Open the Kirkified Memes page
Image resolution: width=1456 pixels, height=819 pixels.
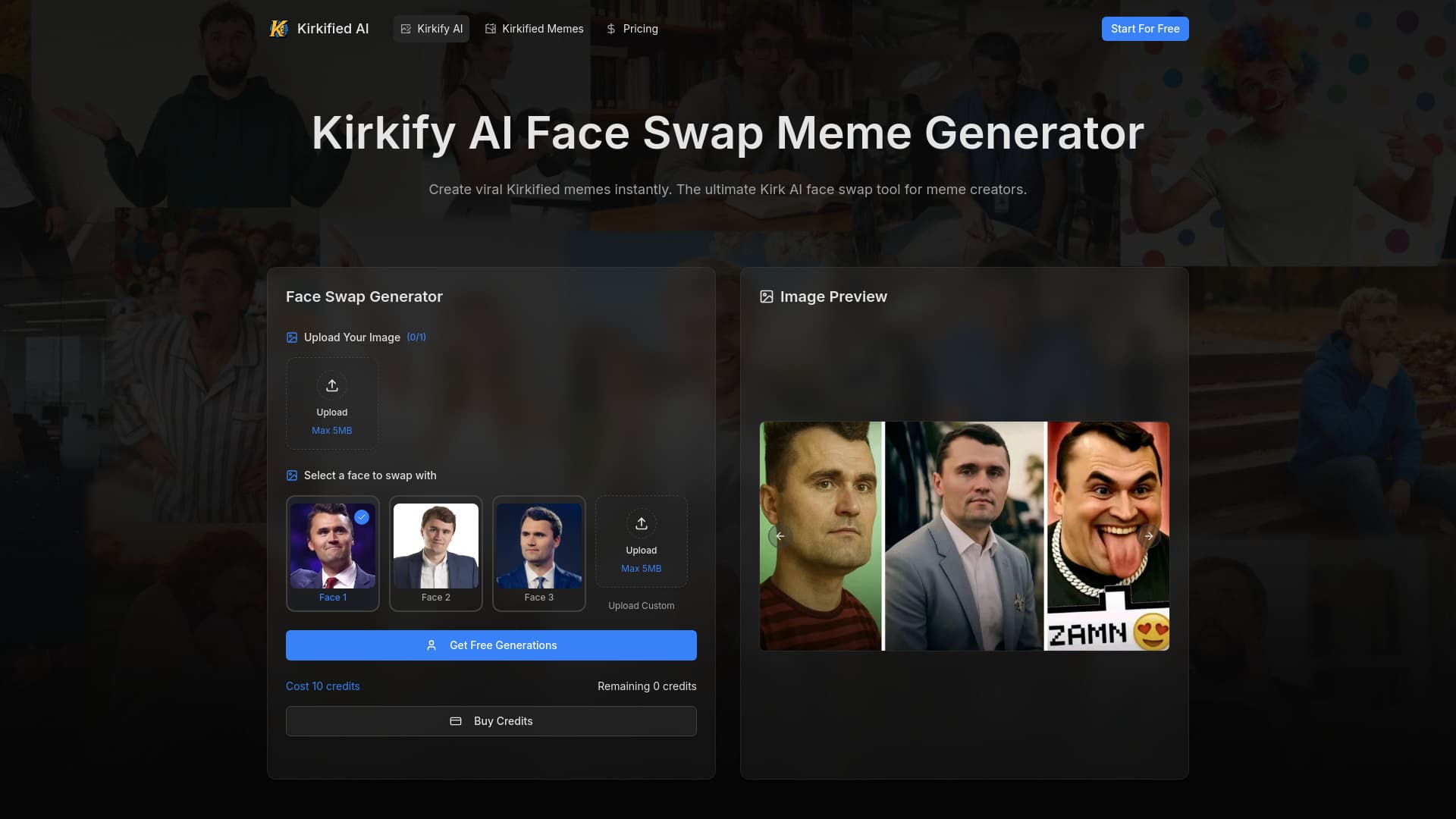[x=534, y=28]
